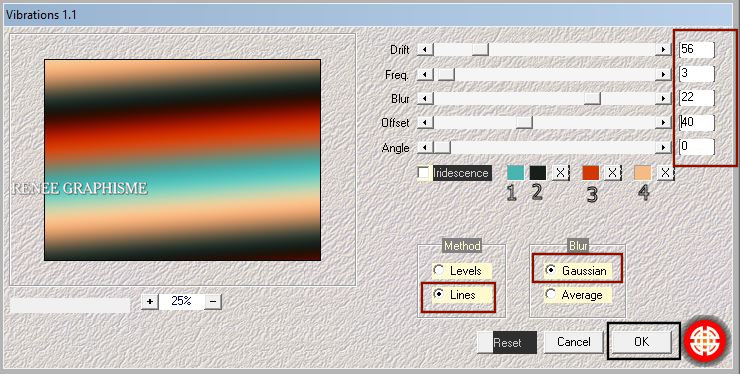The height and width of the screenshot is (374, 740).
Task: Select the Levels method radio button
Action: point(439,270)
